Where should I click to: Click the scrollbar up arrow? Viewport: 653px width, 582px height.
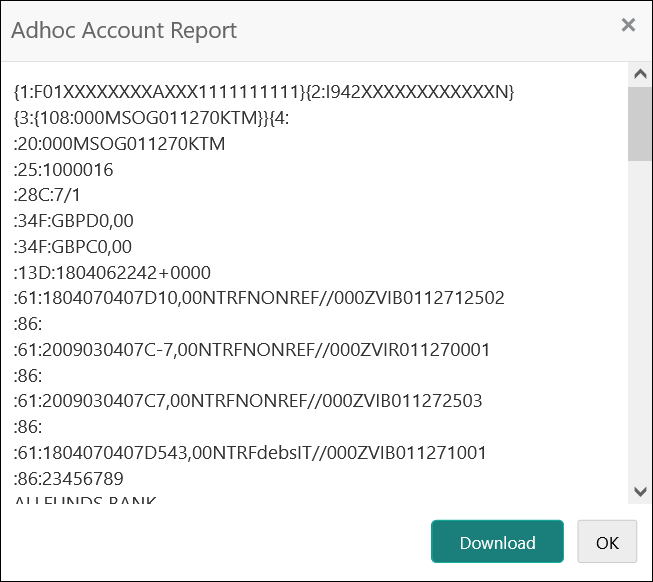pyautogui.click(x=640, y=75)
